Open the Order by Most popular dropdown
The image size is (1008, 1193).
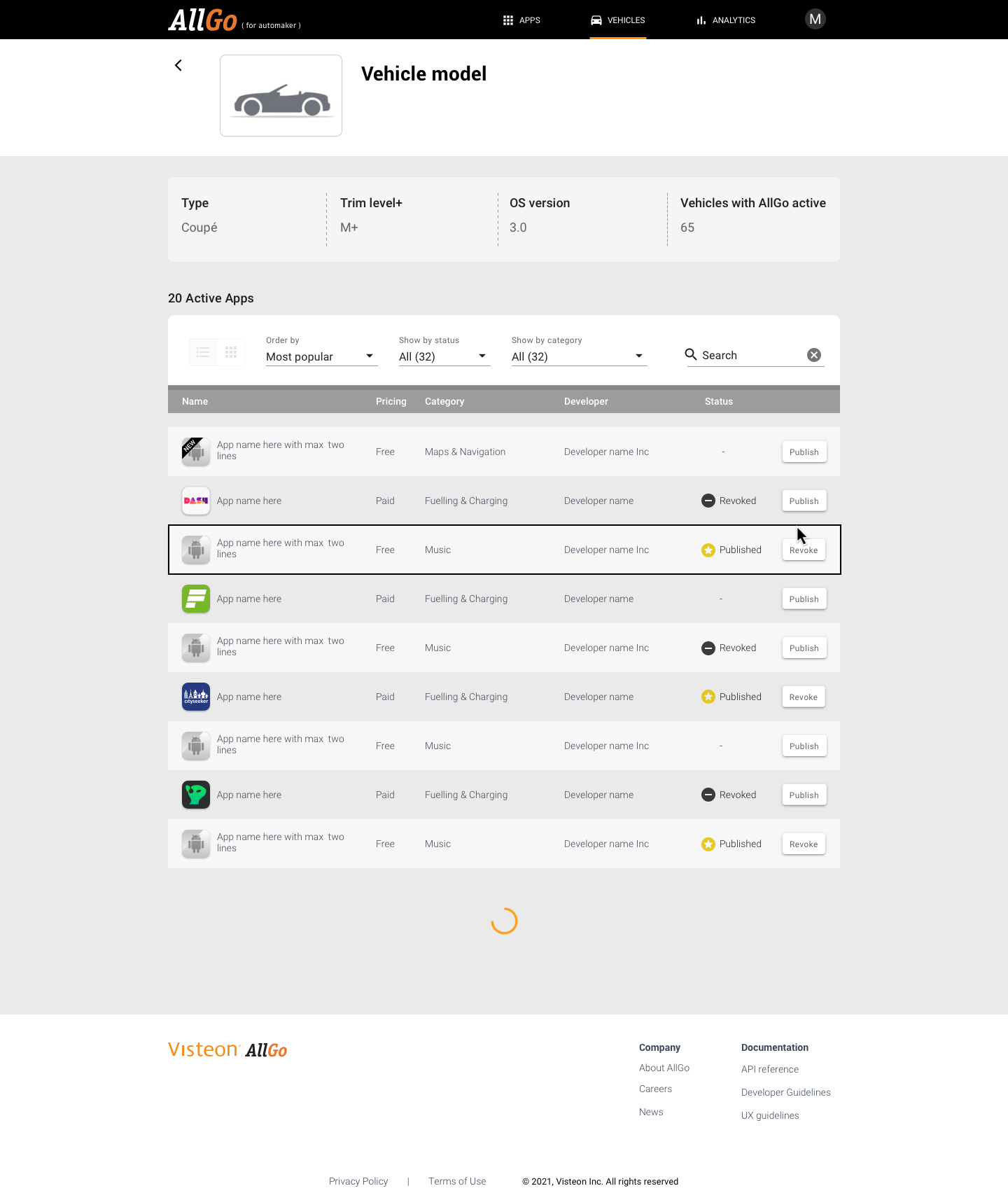pos(321,356)
